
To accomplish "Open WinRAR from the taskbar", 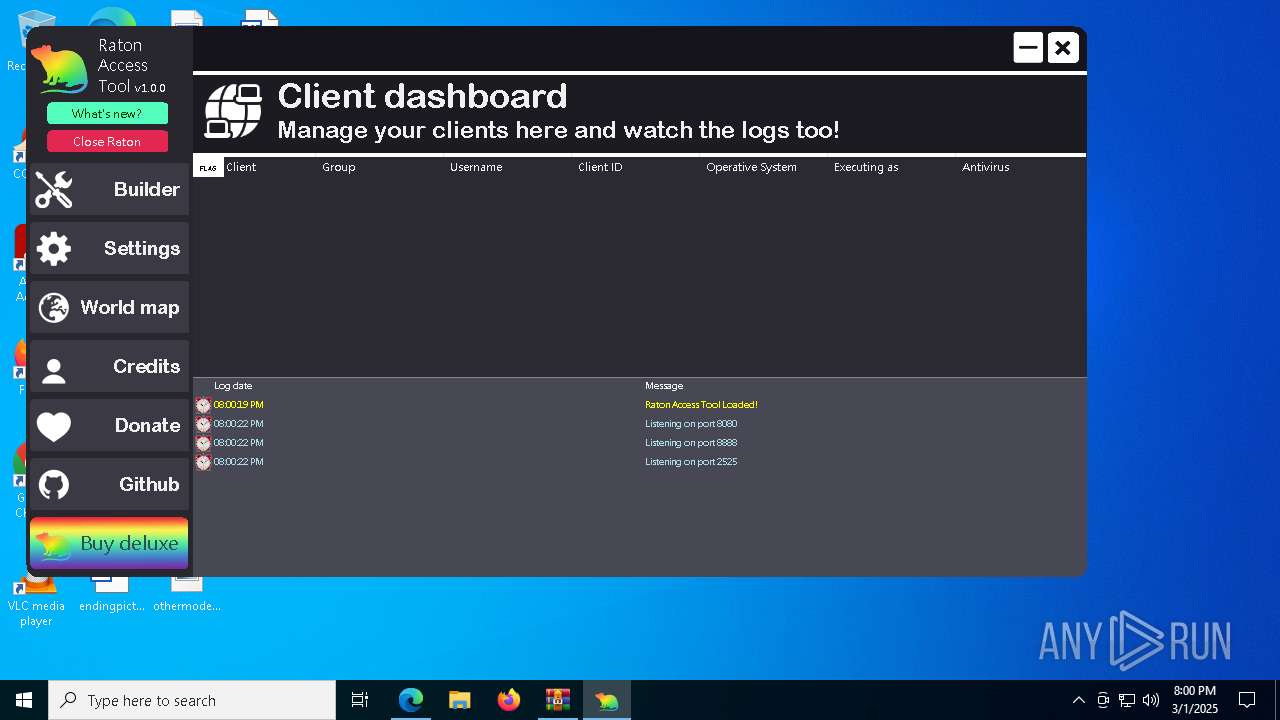I will (558, 700).
